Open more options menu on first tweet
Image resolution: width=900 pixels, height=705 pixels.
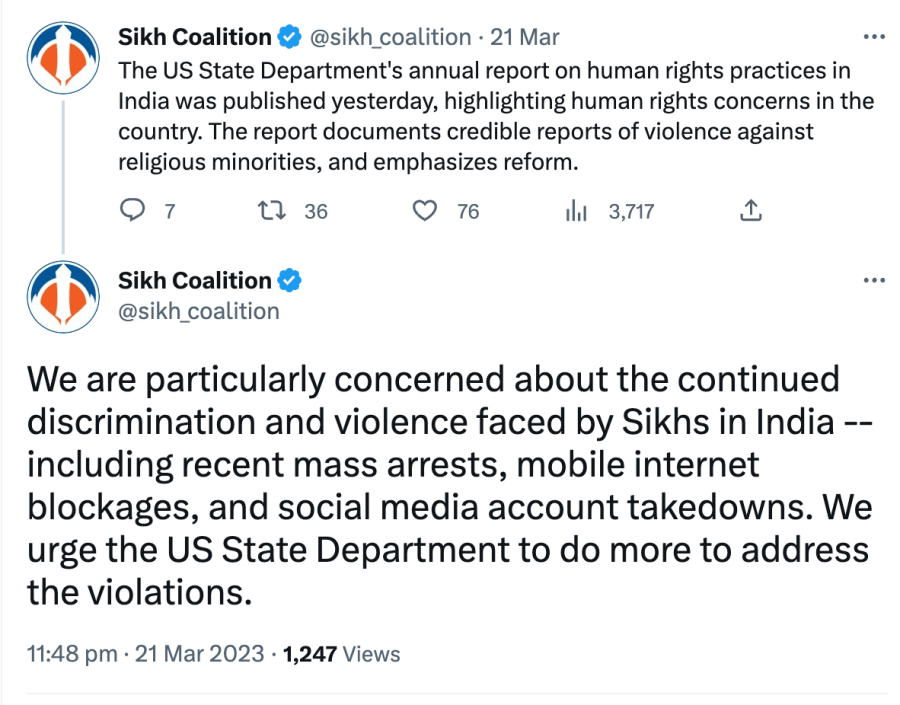(x=873, y=38)
